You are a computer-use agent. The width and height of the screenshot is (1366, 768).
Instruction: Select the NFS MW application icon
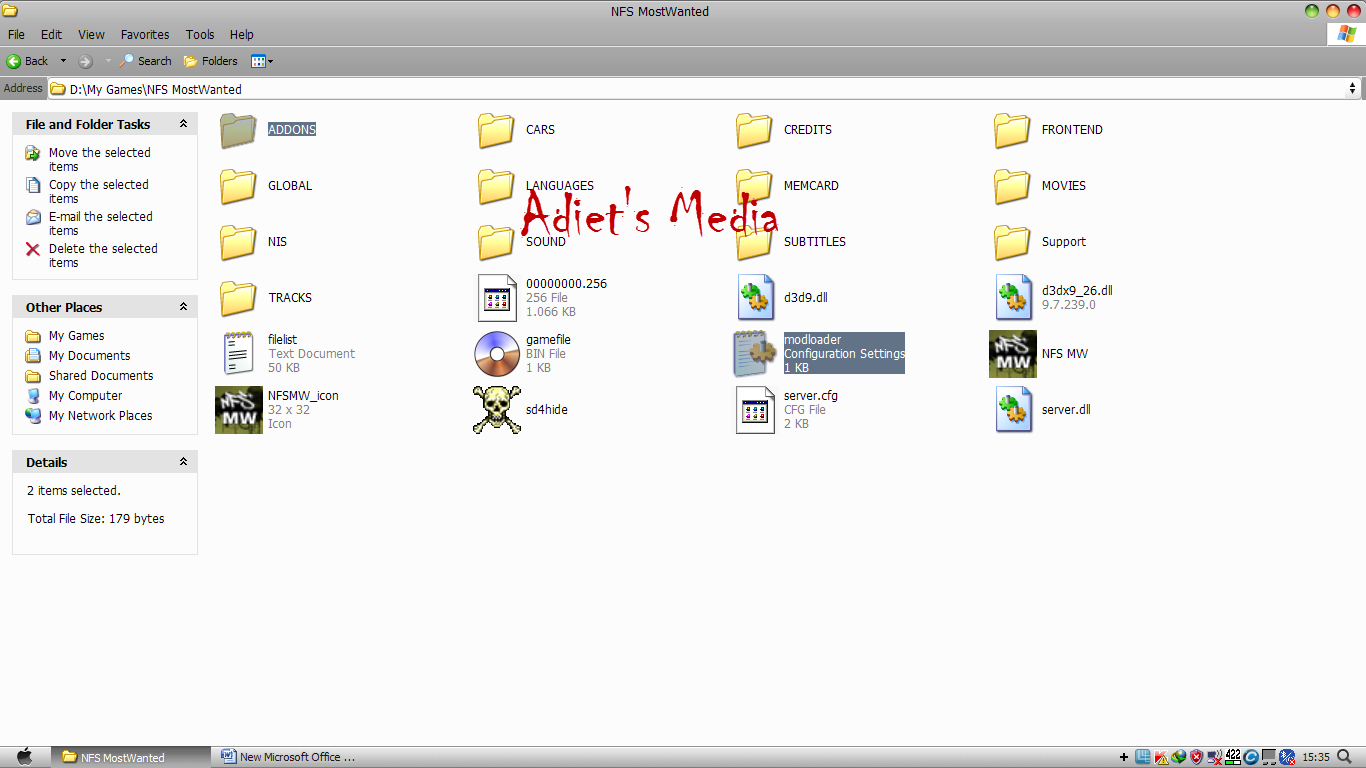point(1013,354)
